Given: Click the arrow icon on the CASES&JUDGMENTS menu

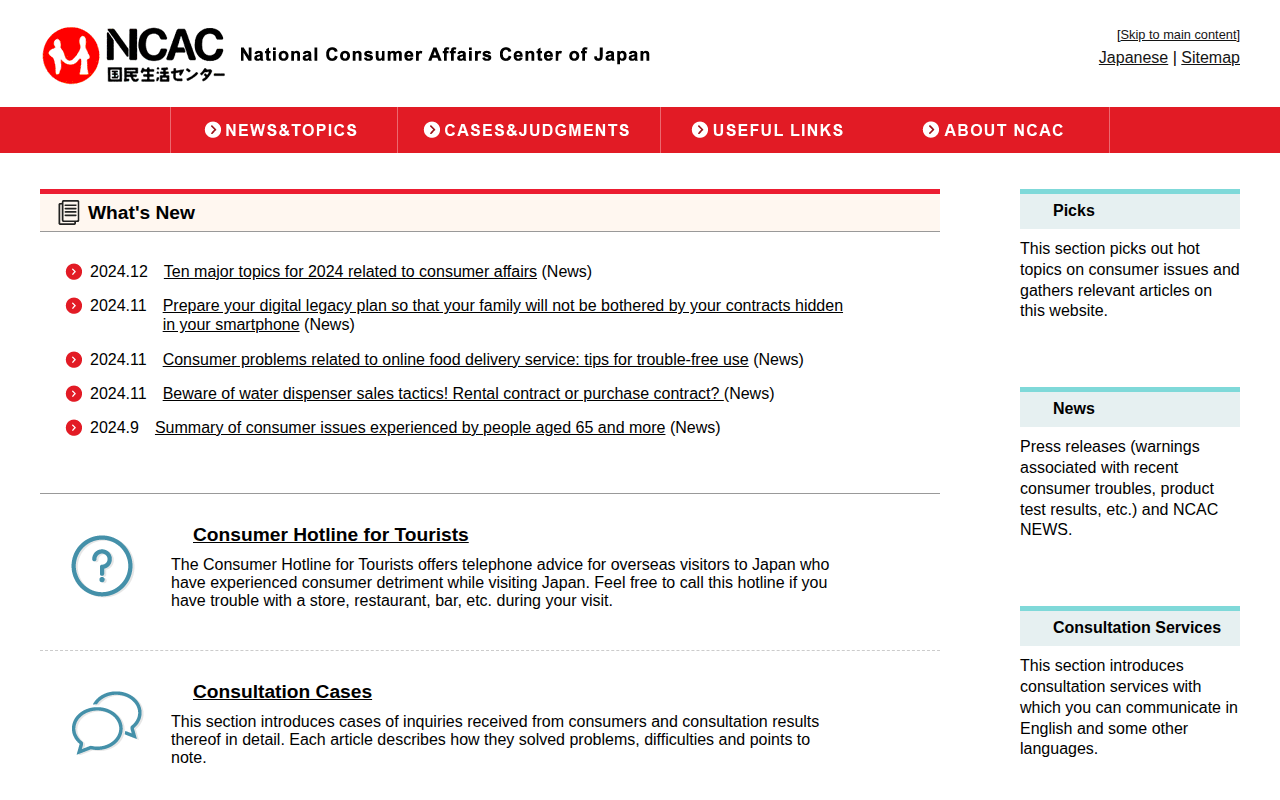Looking at the screenshot, I should tap(432, 130).
